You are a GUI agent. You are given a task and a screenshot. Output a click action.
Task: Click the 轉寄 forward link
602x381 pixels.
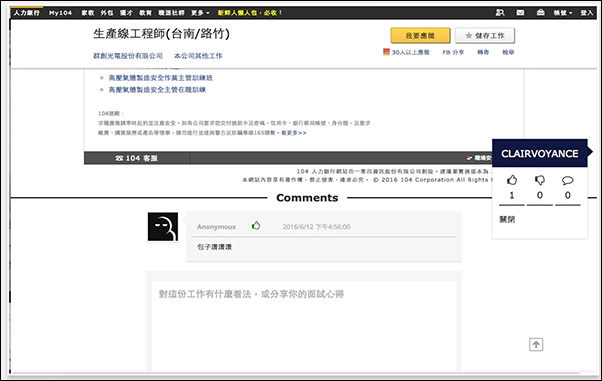tap(483, 52)
